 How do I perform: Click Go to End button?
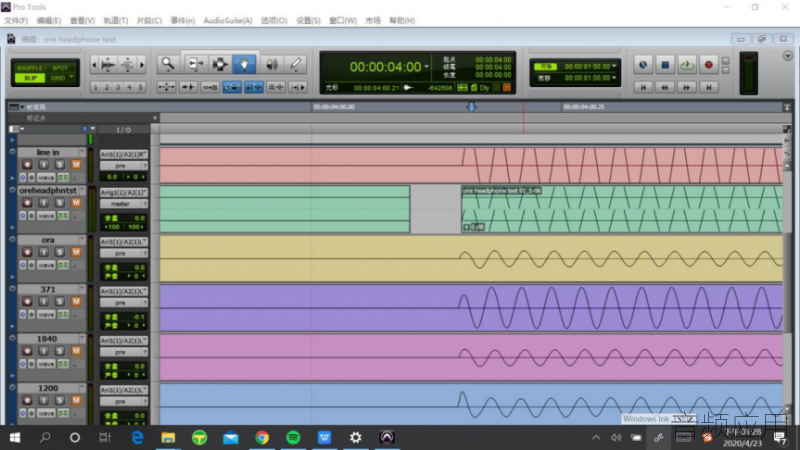(x=708, y=88)
